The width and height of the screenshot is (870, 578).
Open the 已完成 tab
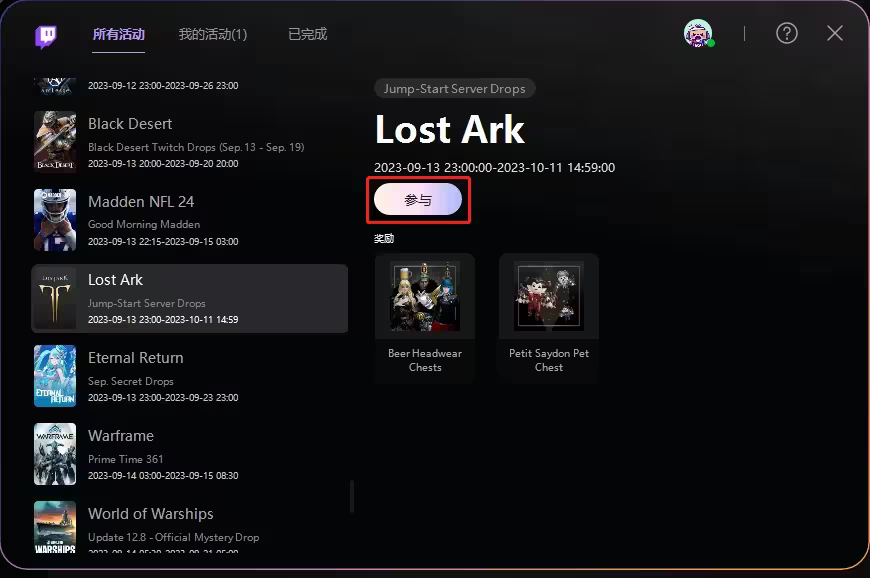tap(308, 34)
